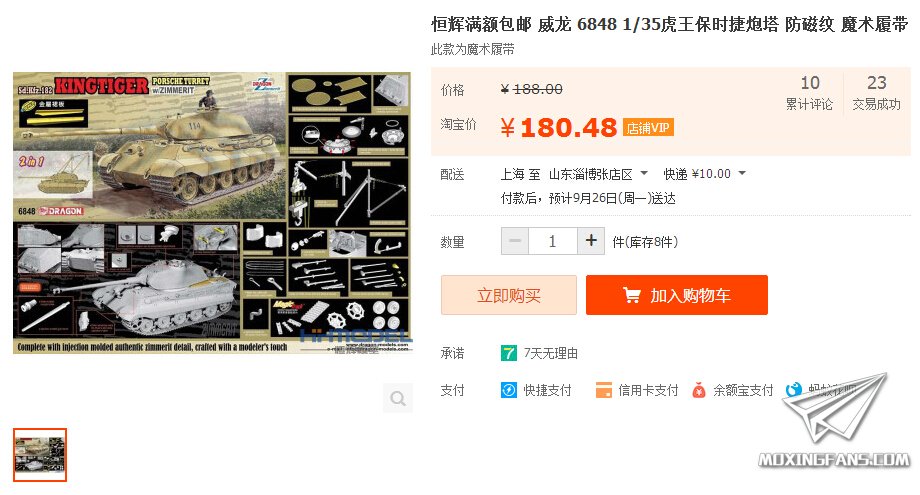Click the quantity input field showing 1

tap(553, 241)
